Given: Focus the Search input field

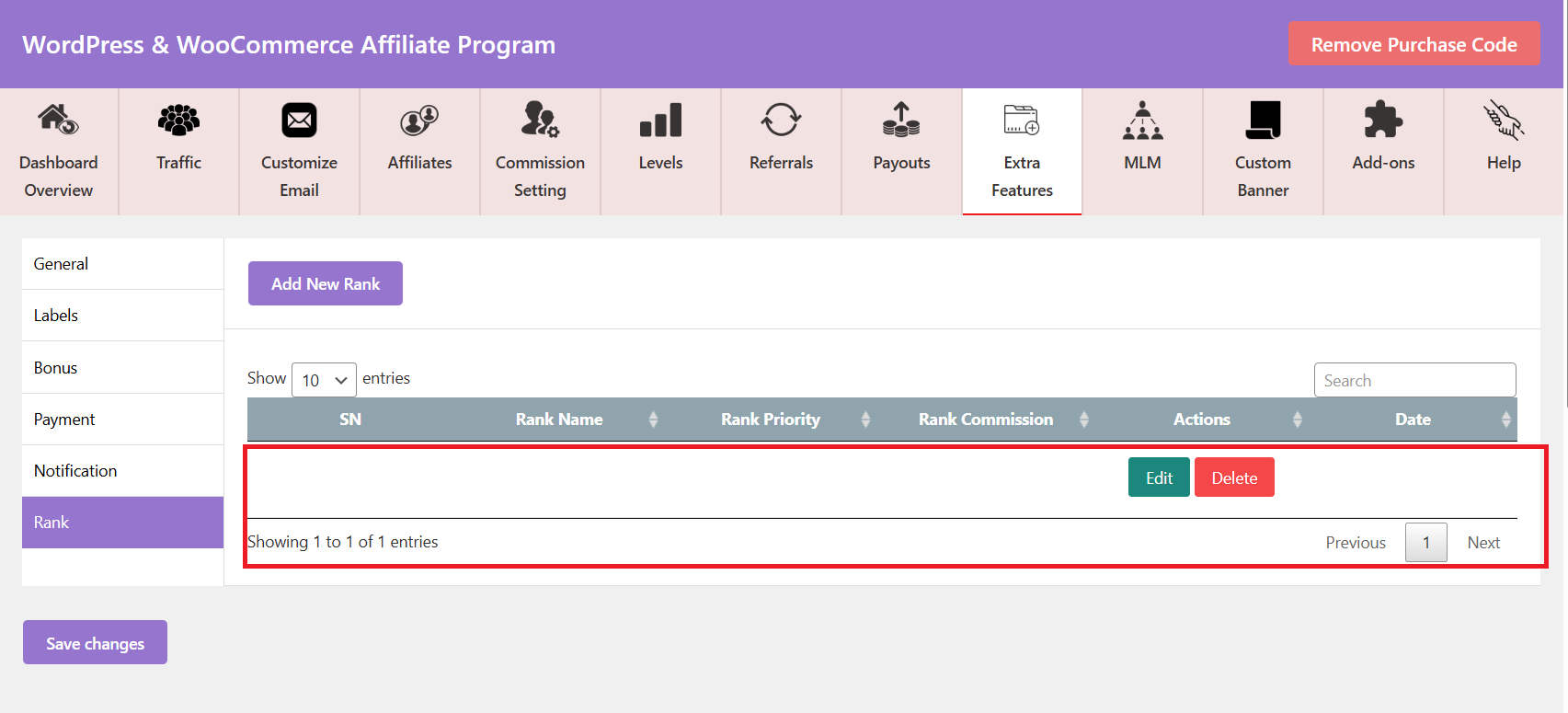Looking at the screenshot, I should click(x=1414, y=380).
